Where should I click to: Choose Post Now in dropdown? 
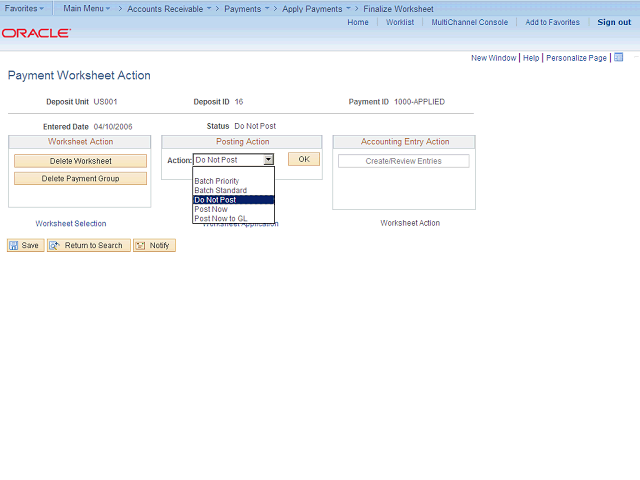(x=233, y=209)
